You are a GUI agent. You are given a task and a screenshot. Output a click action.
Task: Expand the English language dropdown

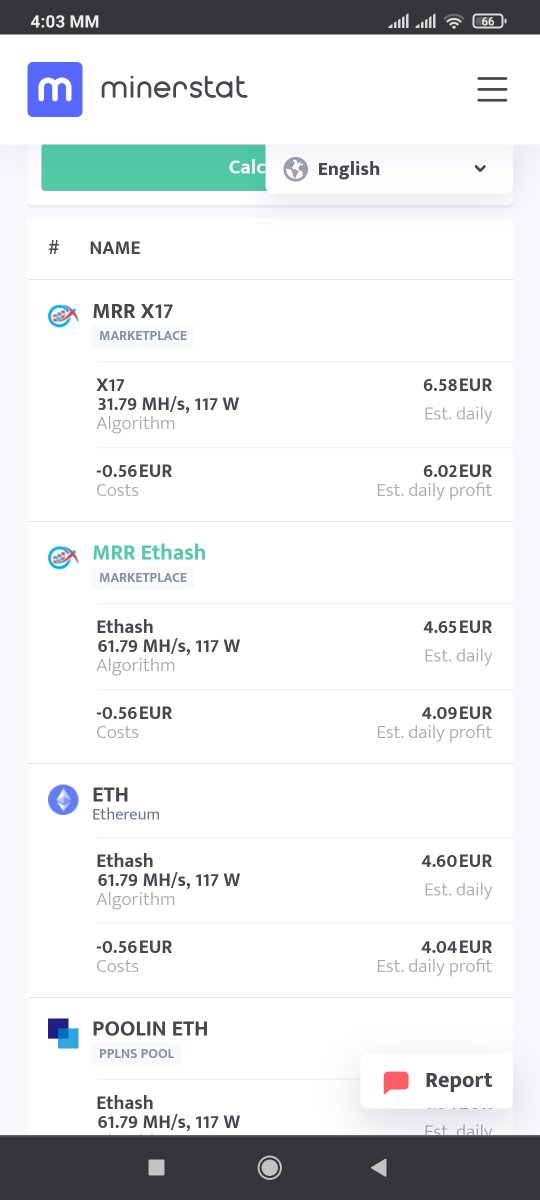click(x=389, y=169)
